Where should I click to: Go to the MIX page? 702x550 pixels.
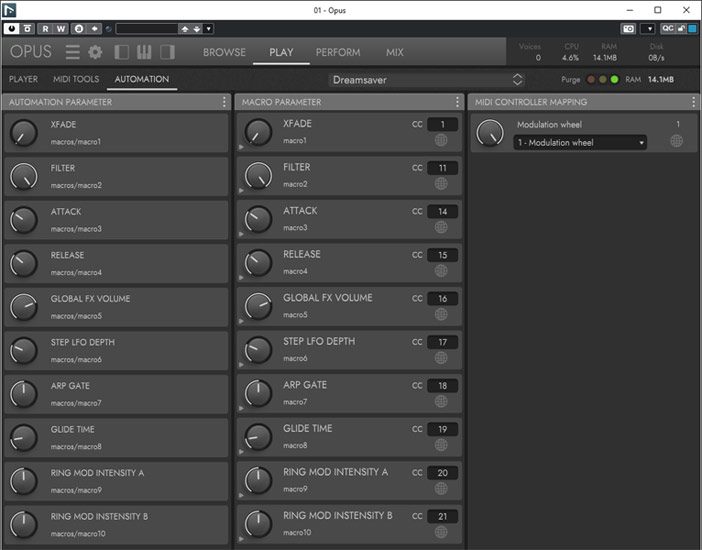(395, 52)
